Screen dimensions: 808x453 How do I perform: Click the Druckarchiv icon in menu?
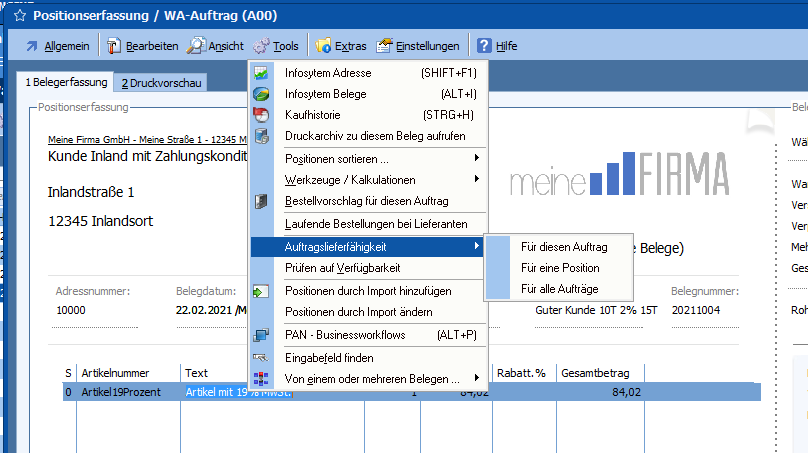coord(261,136)
